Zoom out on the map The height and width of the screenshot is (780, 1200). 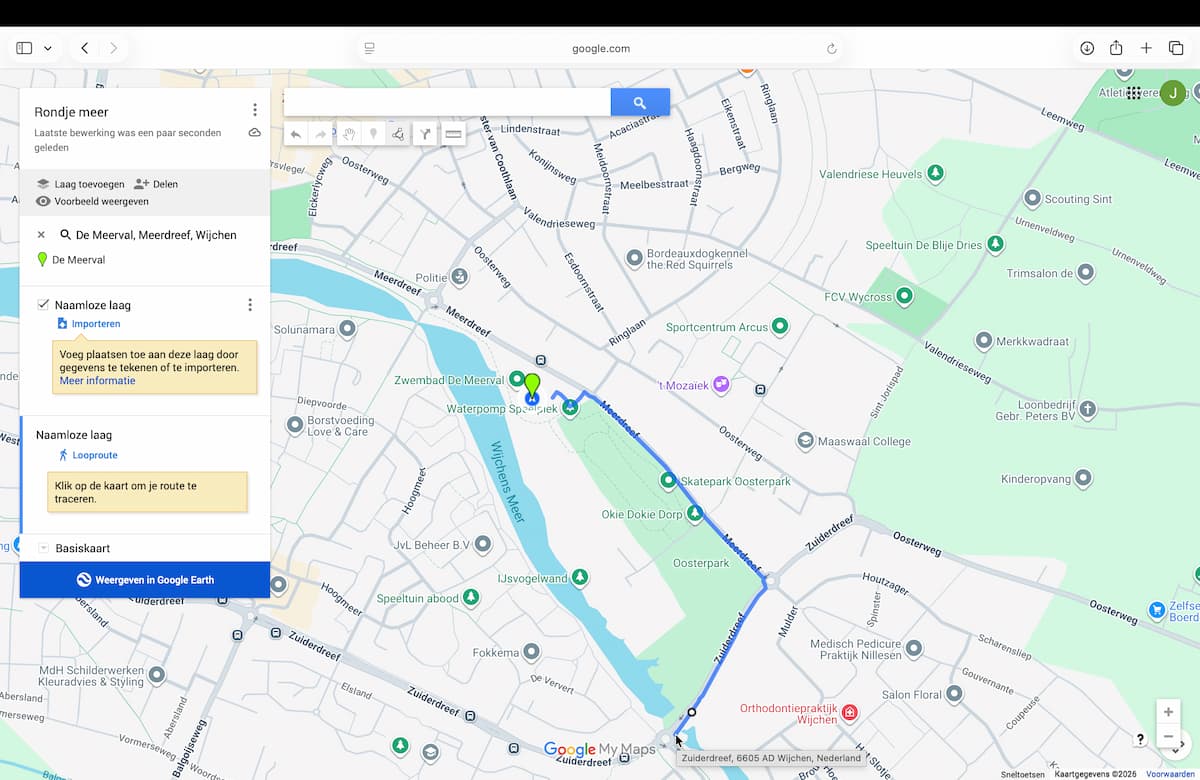coord(1168,738)
